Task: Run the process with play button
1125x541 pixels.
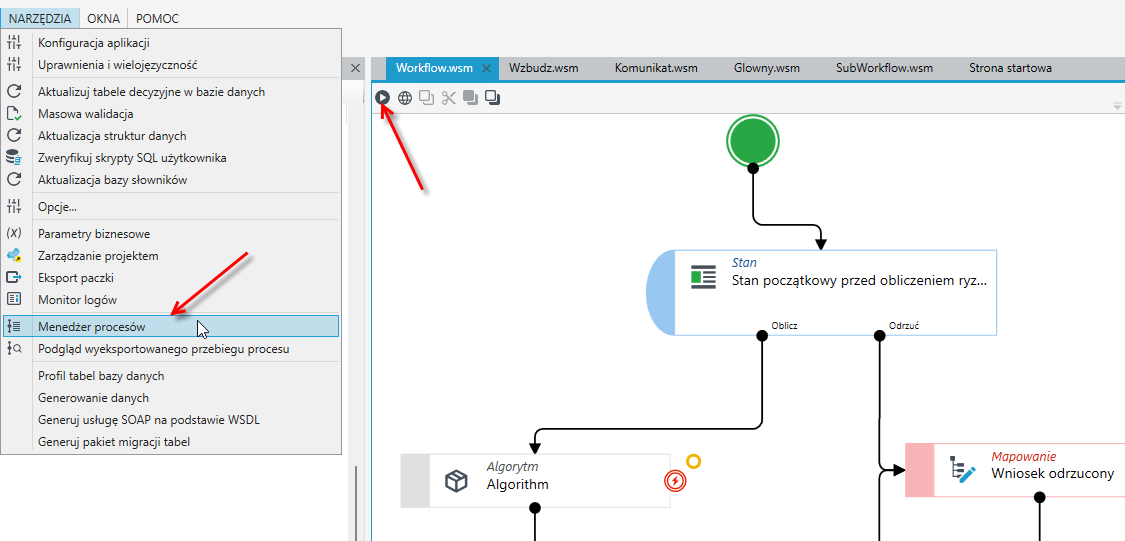Action: [x=383, y=98]
